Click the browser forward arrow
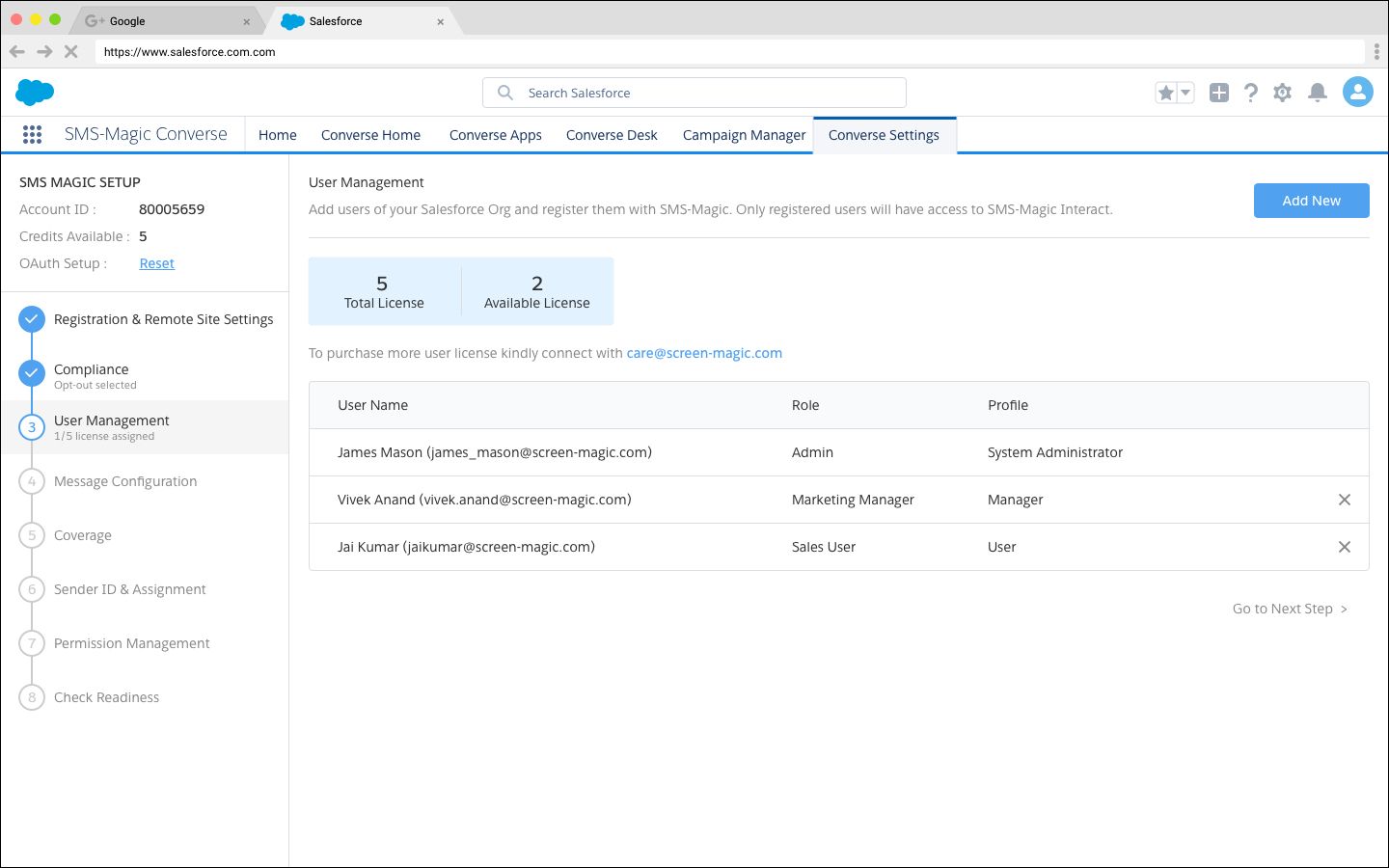This screenshot has height=868, width=1389. 44,52
